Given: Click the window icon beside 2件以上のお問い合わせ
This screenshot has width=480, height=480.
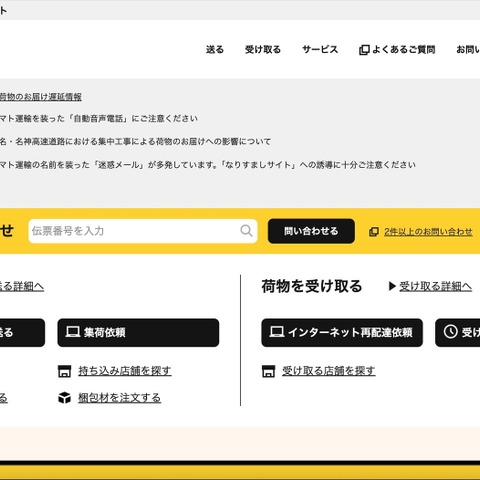Looking at the screenshot, I should (374, 232).
